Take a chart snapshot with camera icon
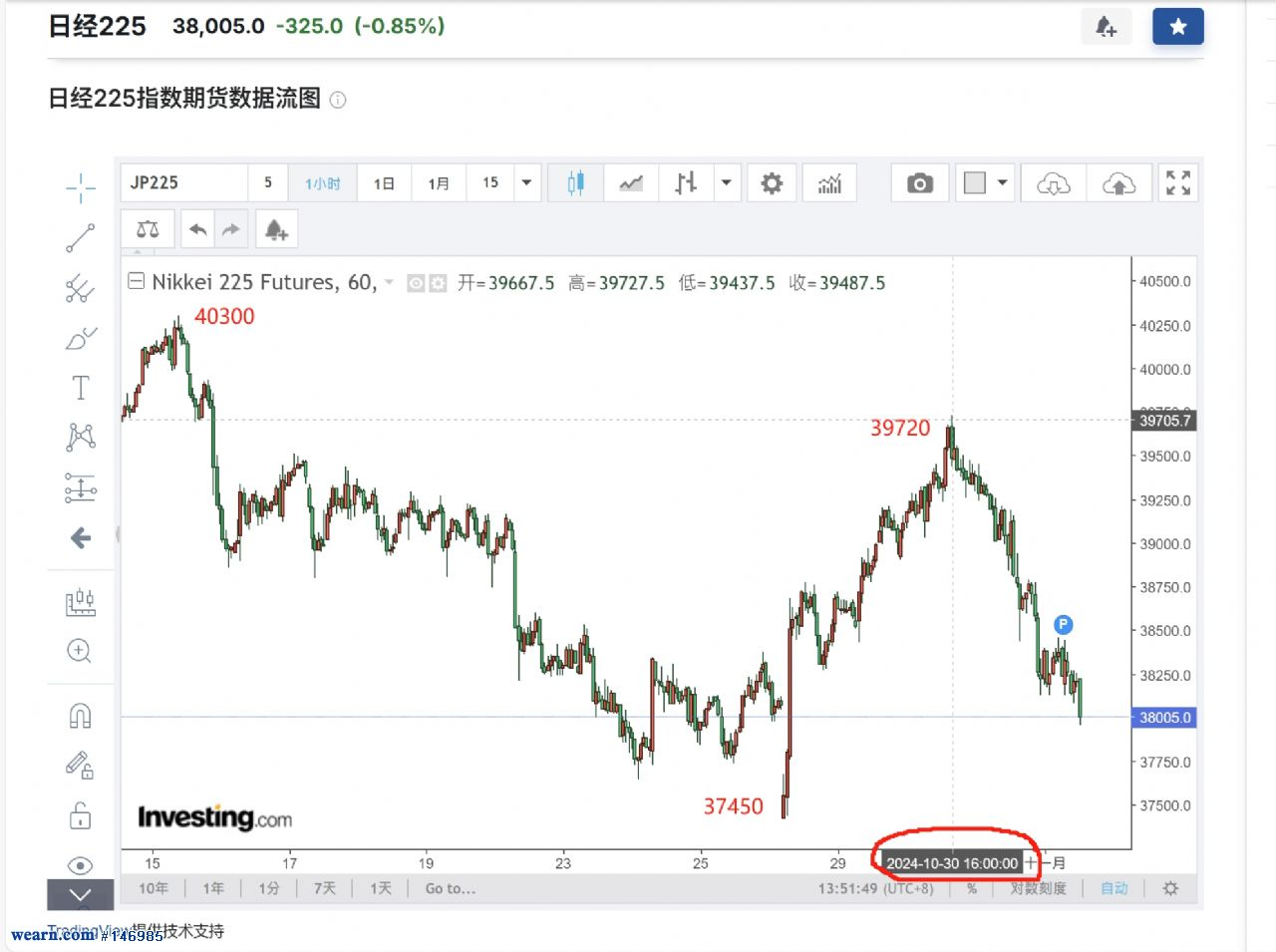The image size is (1276, 952). [919, 183]
